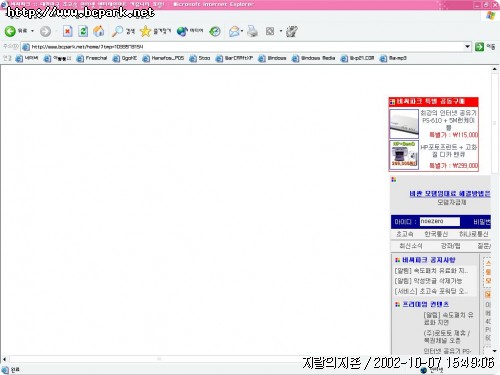Click the green Back arrow button
500x375 pixels.
pyautogui.click(x=10, y=31)
